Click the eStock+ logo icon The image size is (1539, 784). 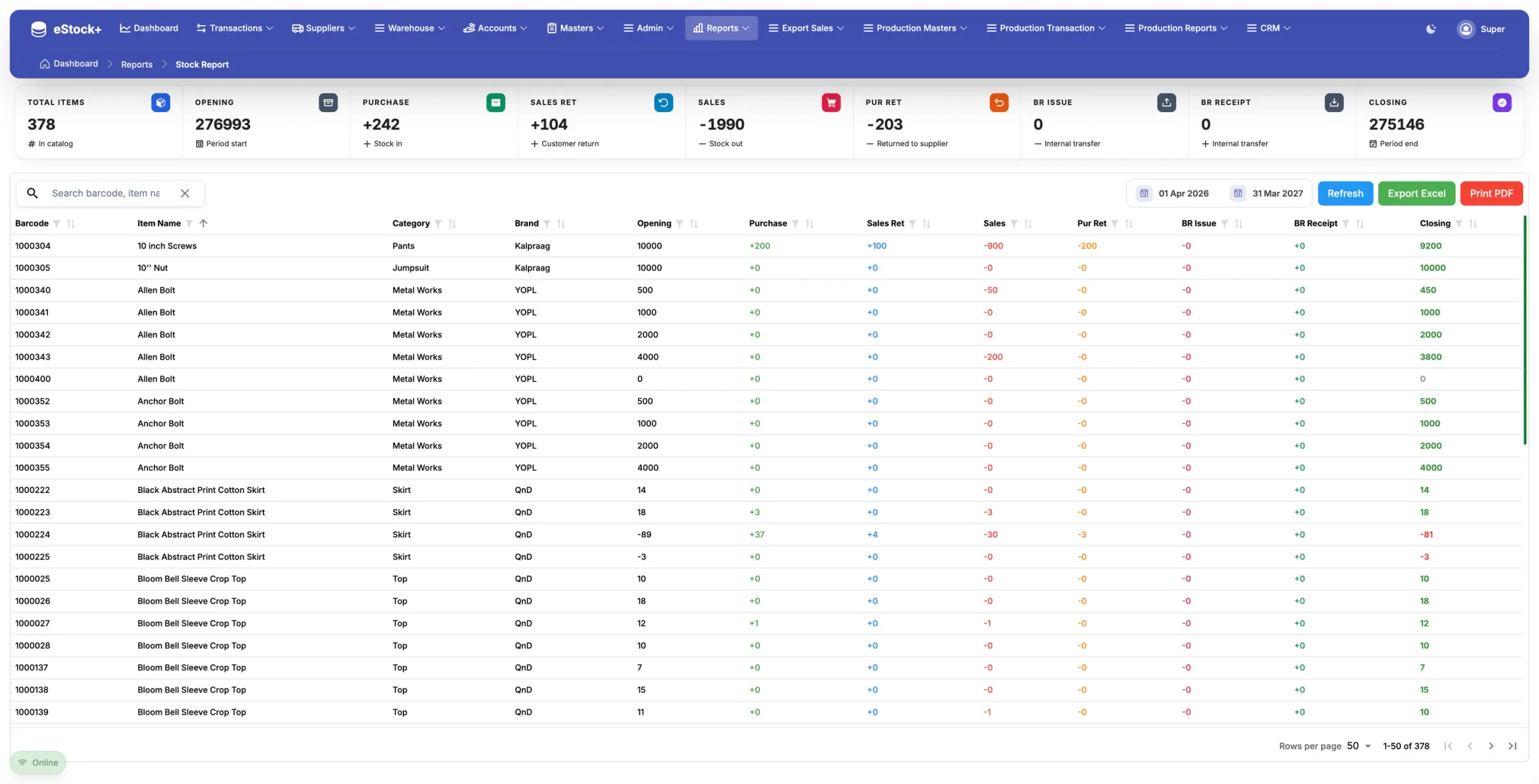(x=38, y=29)
